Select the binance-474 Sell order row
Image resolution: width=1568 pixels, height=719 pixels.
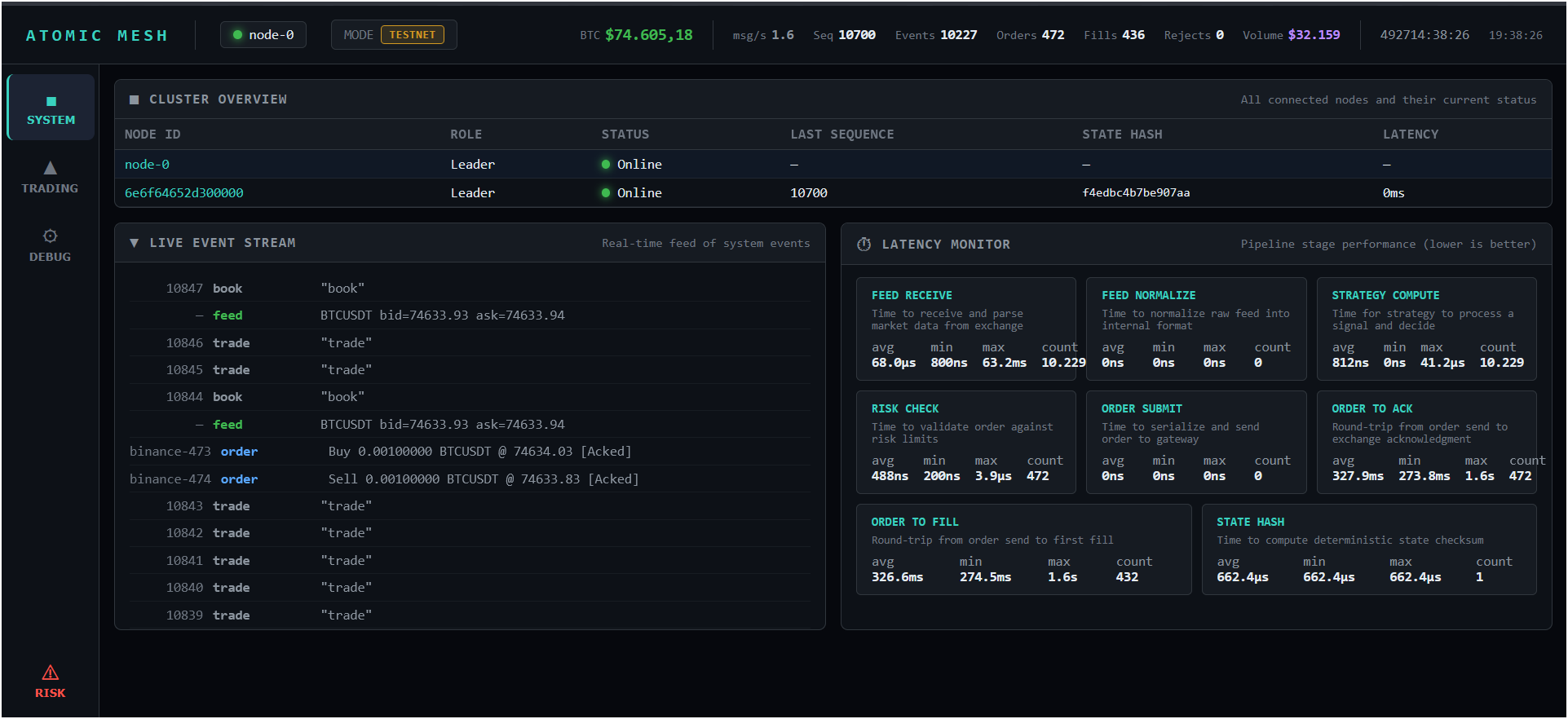tap(470, 479)
